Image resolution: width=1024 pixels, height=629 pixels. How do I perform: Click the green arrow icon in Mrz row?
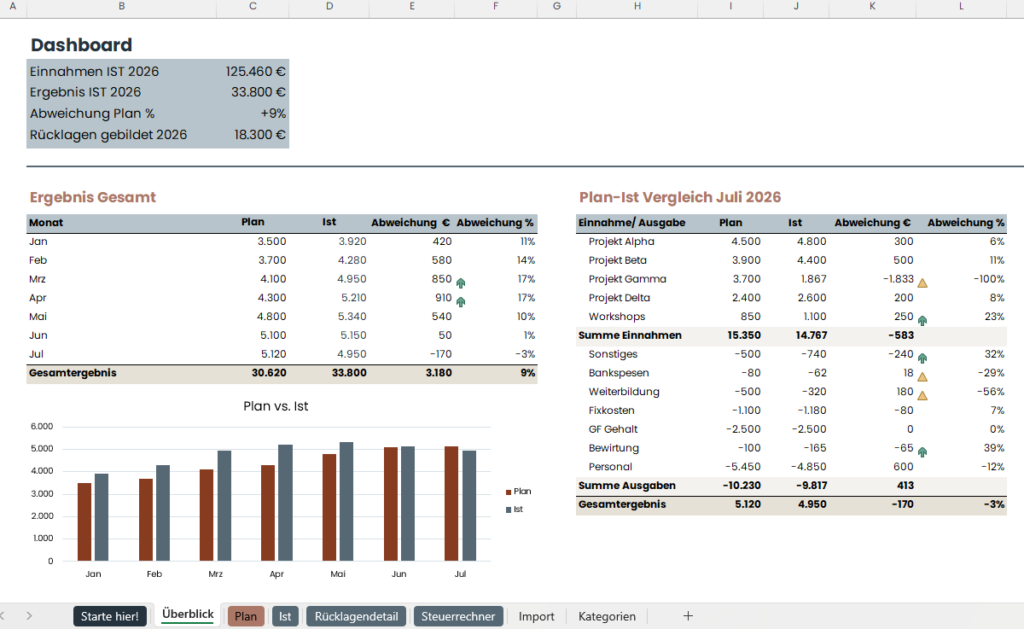(x=460, y=283)
